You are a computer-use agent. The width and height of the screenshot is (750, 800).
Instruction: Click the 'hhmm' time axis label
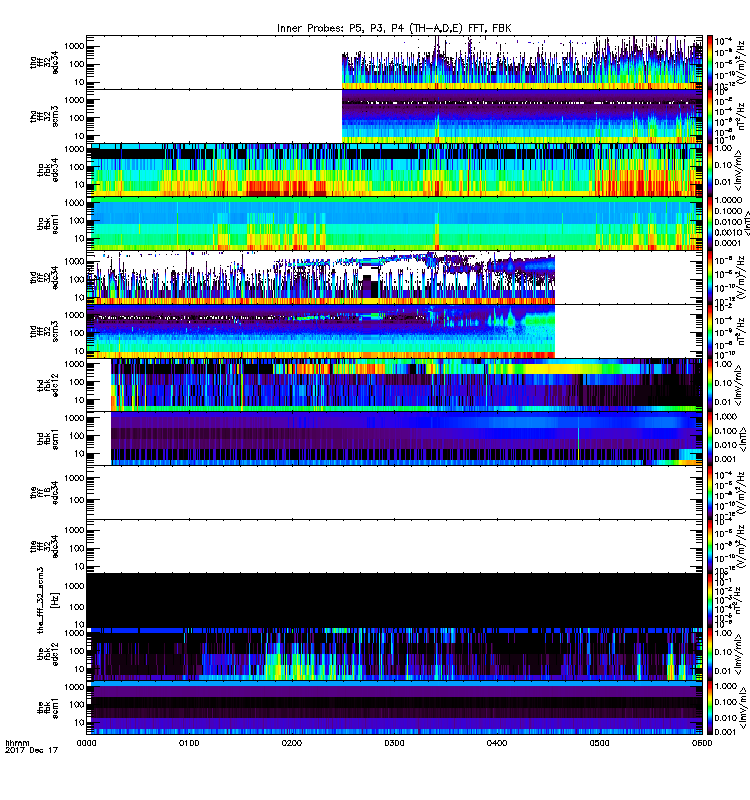coord(17,743)
